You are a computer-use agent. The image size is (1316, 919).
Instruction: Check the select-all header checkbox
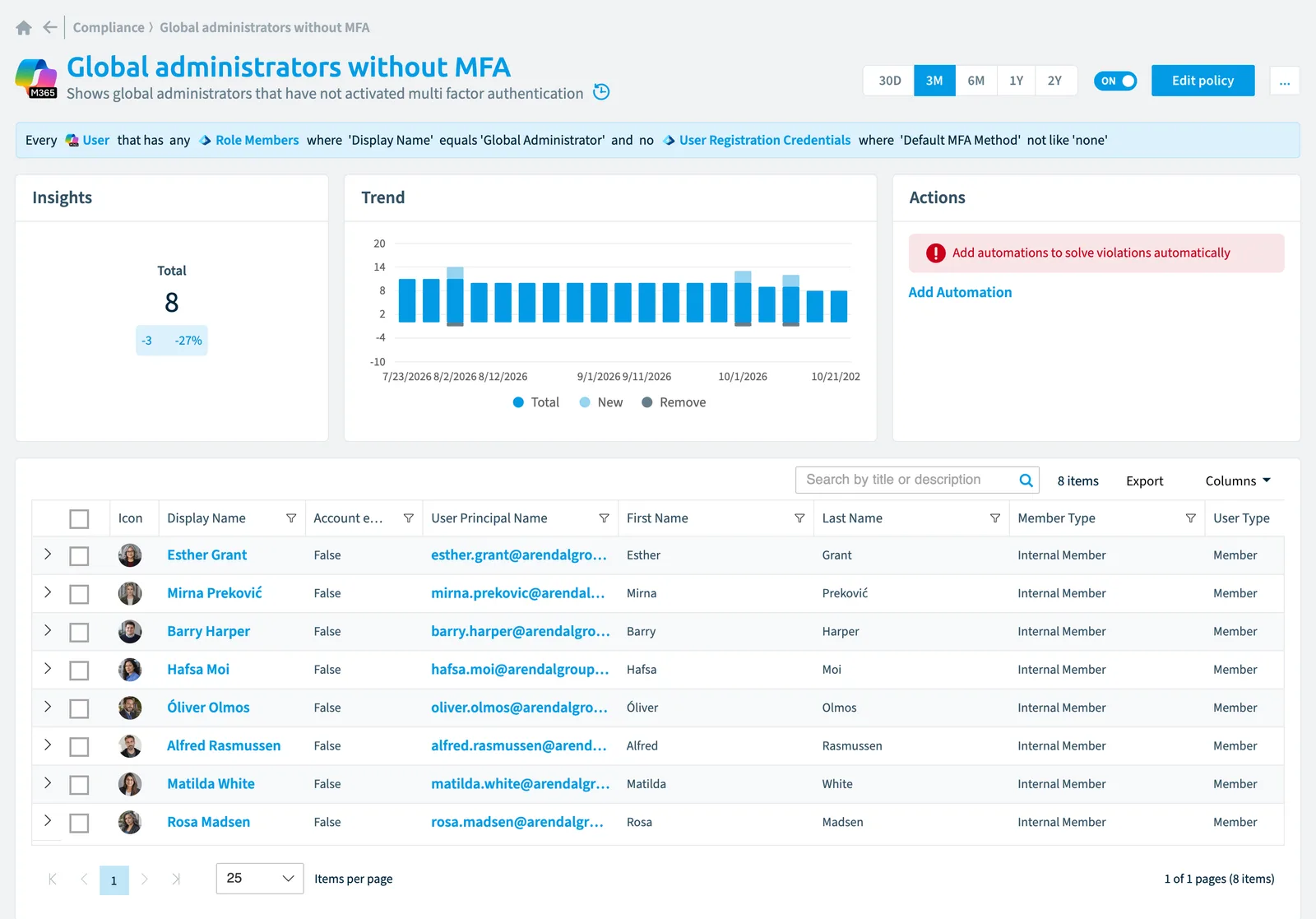click(79, 519)
